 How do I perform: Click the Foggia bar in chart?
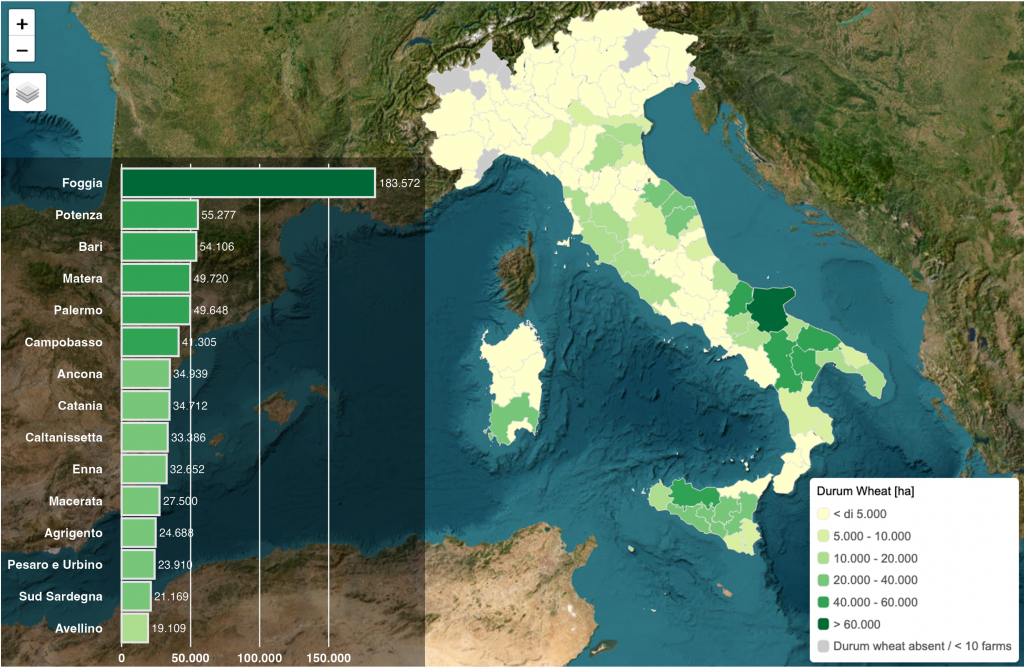(x=247, y=183)
